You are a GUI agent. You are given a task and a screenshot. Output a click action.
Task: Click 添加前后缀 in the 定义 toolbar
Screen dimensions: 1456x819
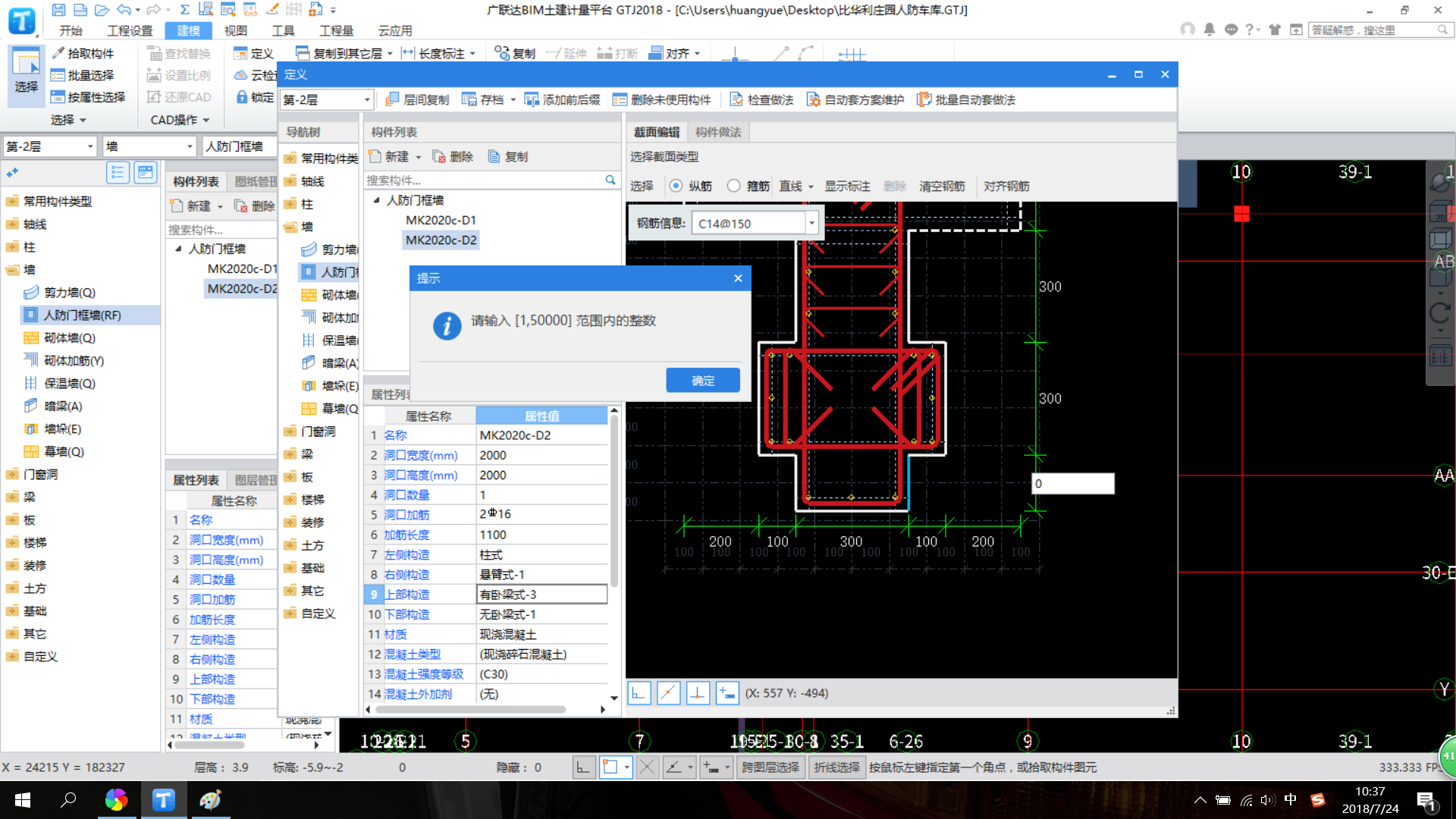tap(563, 100)
